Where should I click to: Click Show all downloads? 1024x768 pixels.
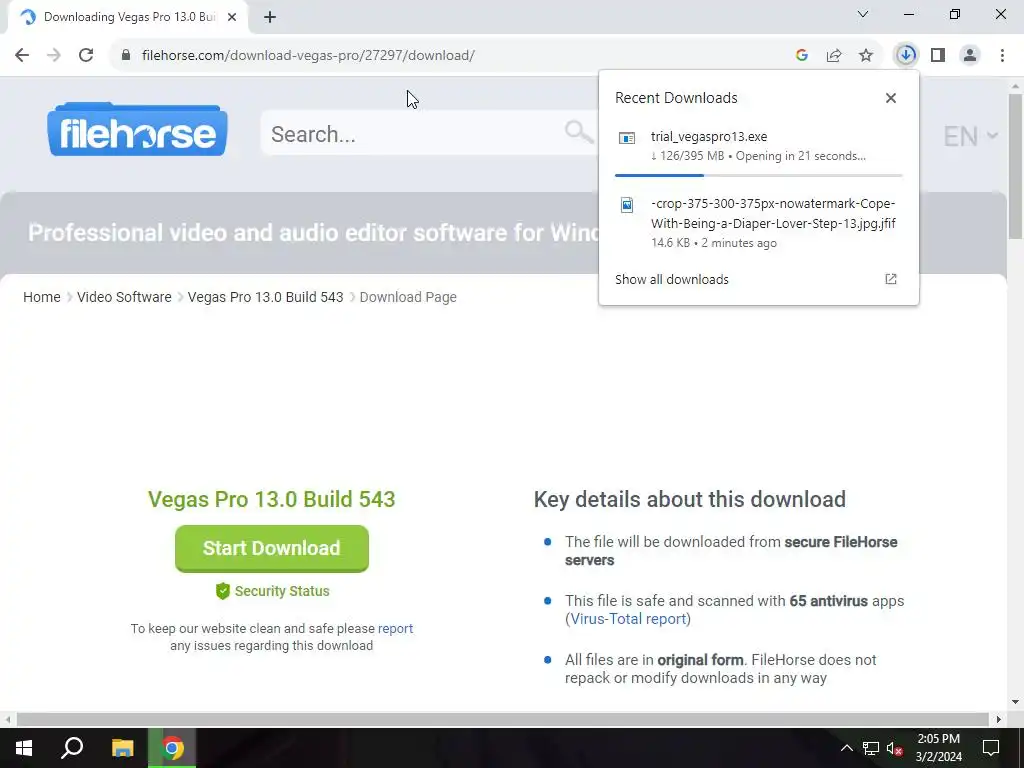(x=671, y=280)
